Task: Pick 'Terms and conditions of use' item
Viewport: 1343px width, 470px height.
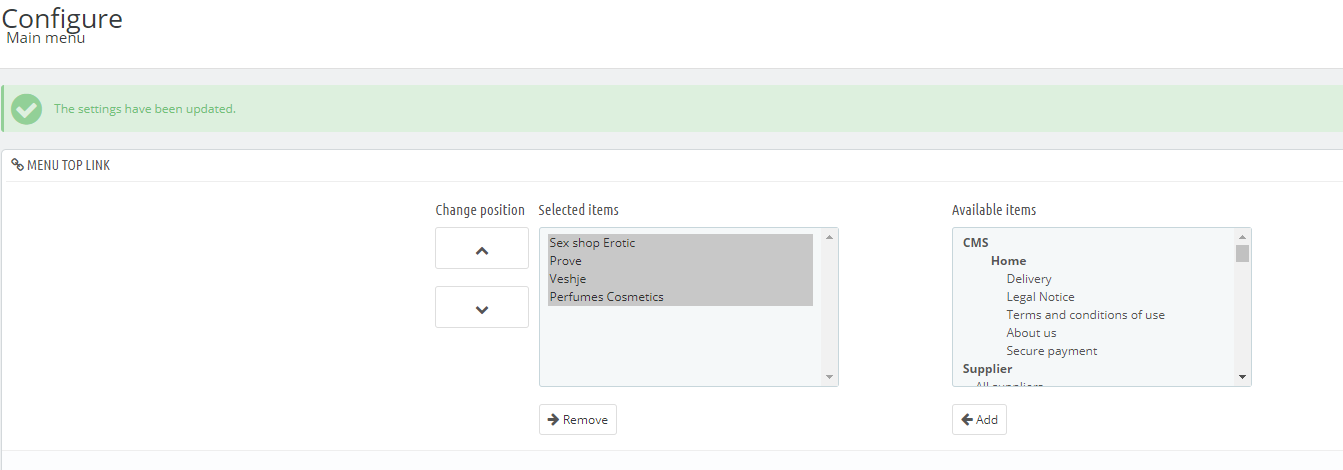Action: 1085,315
